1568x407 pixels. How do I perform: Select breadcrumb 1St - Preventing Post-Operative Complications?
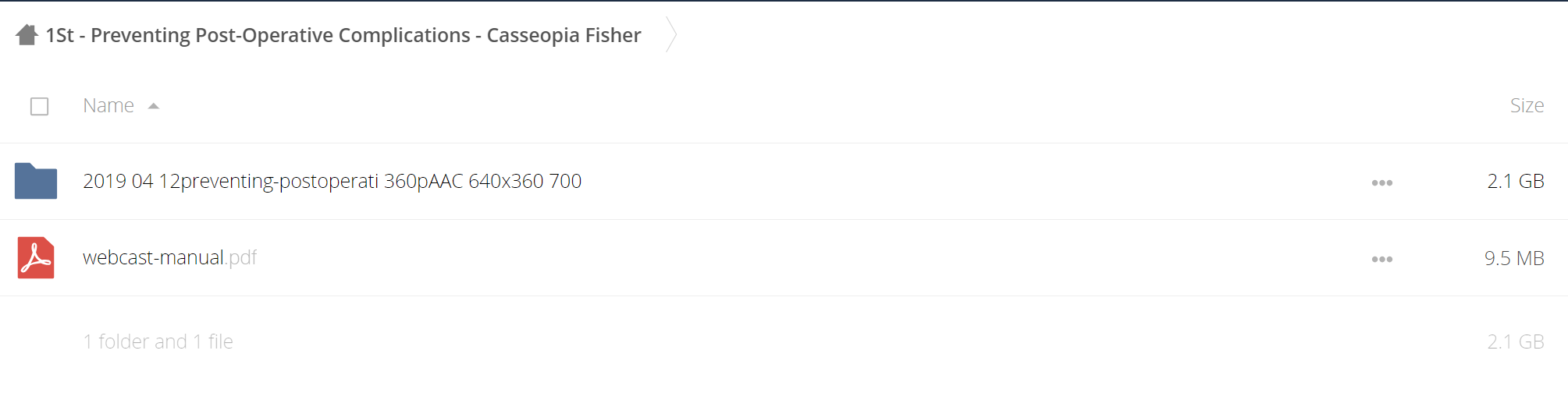point(343,35)
